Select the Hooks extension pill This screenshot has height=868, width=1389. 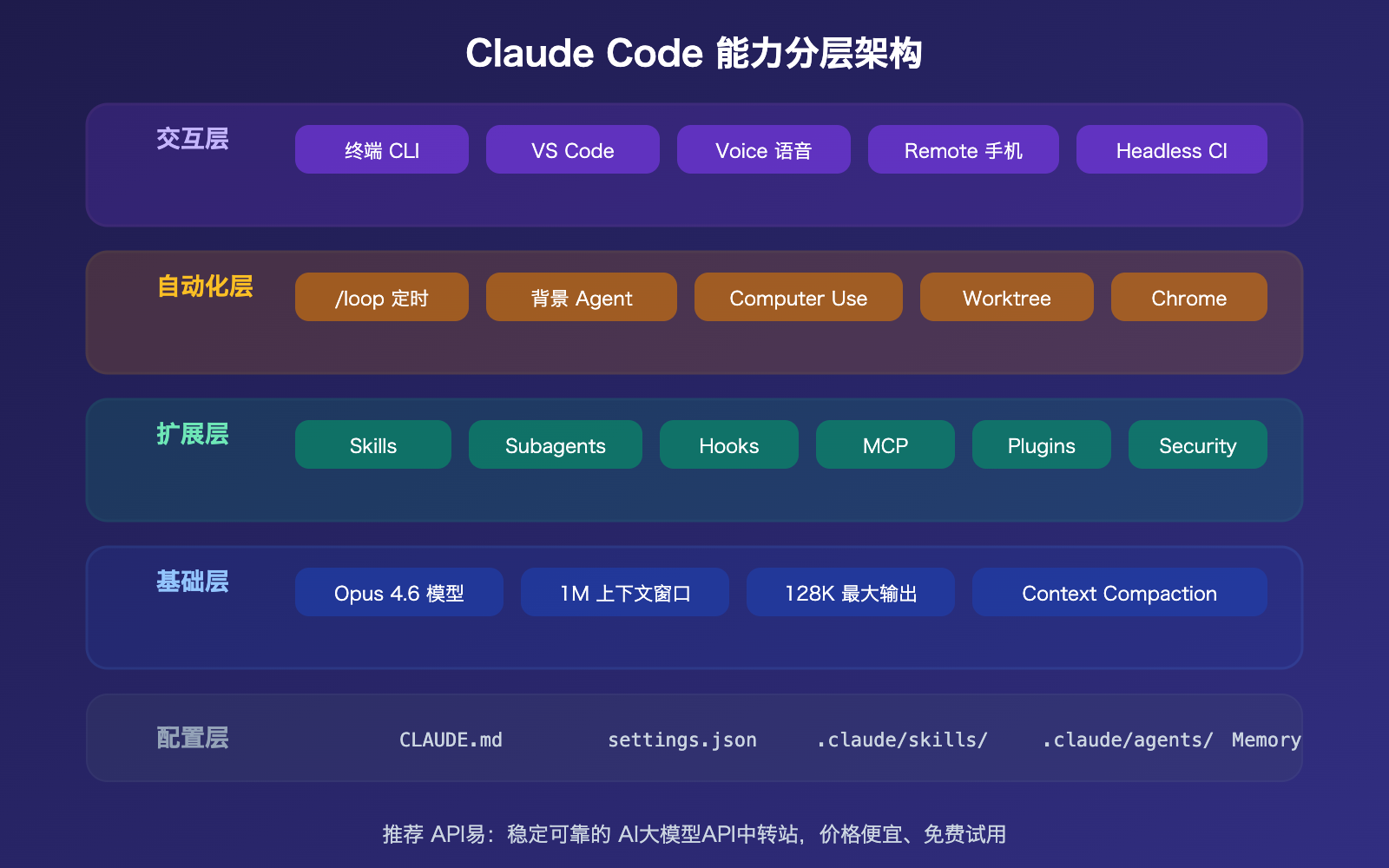728,444
